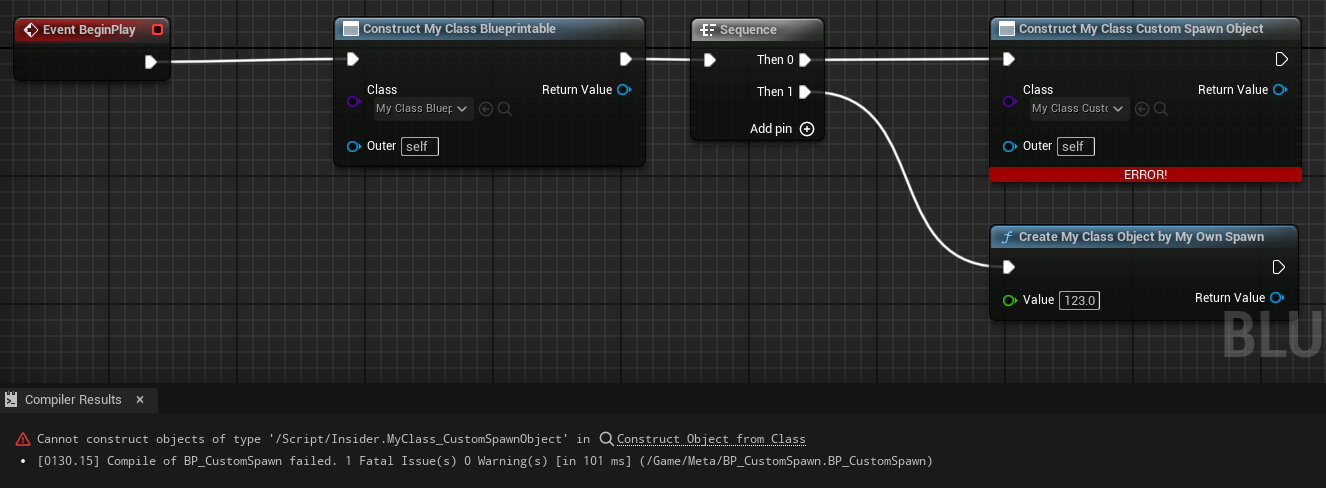Open the My Class Bluep class dropdown
Viewport: 1326px width, 488px height.
pos(422,109)
